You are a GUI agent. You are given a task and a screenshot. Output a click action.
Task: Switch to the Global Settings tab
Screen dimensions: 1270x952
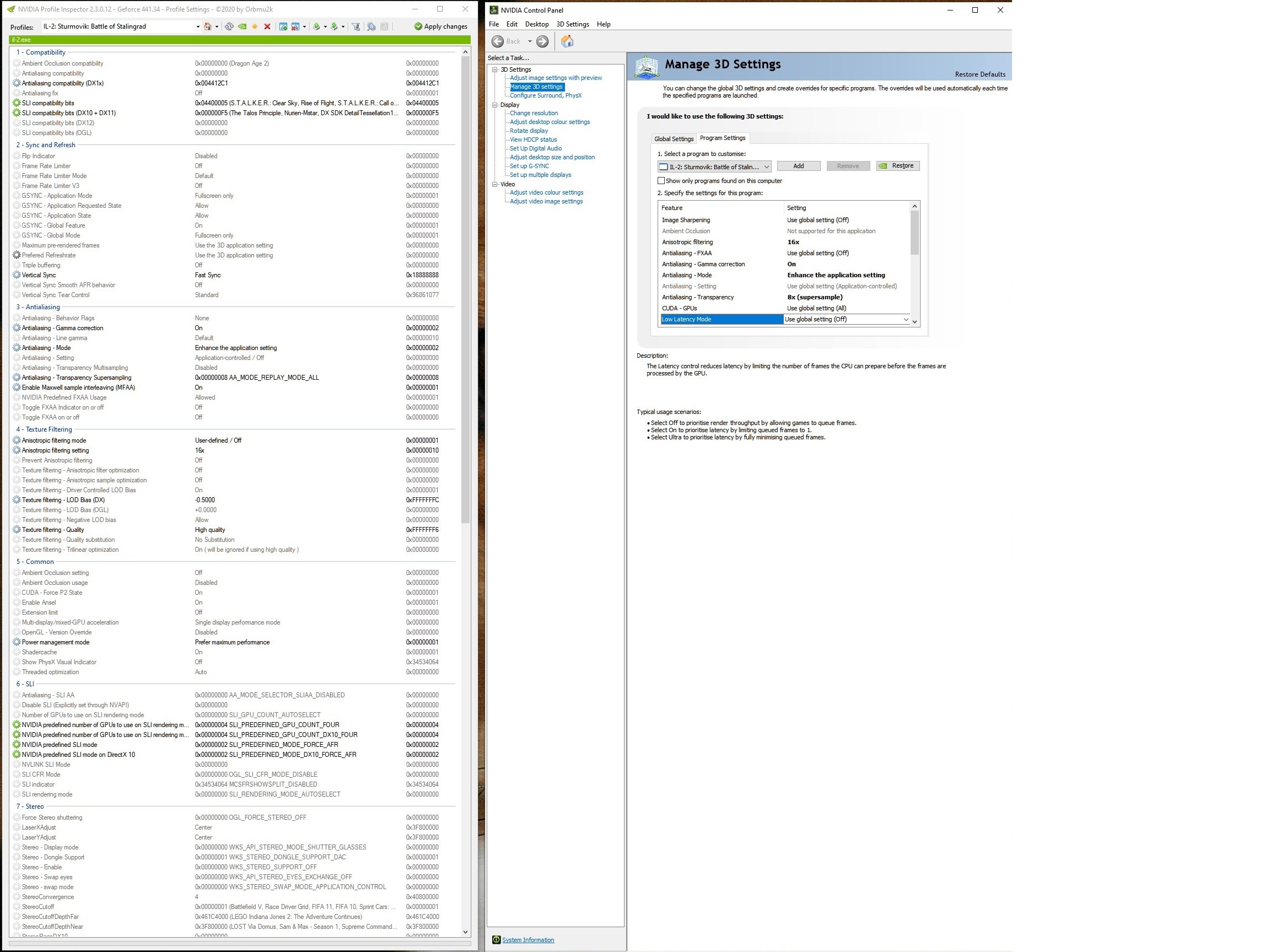point(674,139)
